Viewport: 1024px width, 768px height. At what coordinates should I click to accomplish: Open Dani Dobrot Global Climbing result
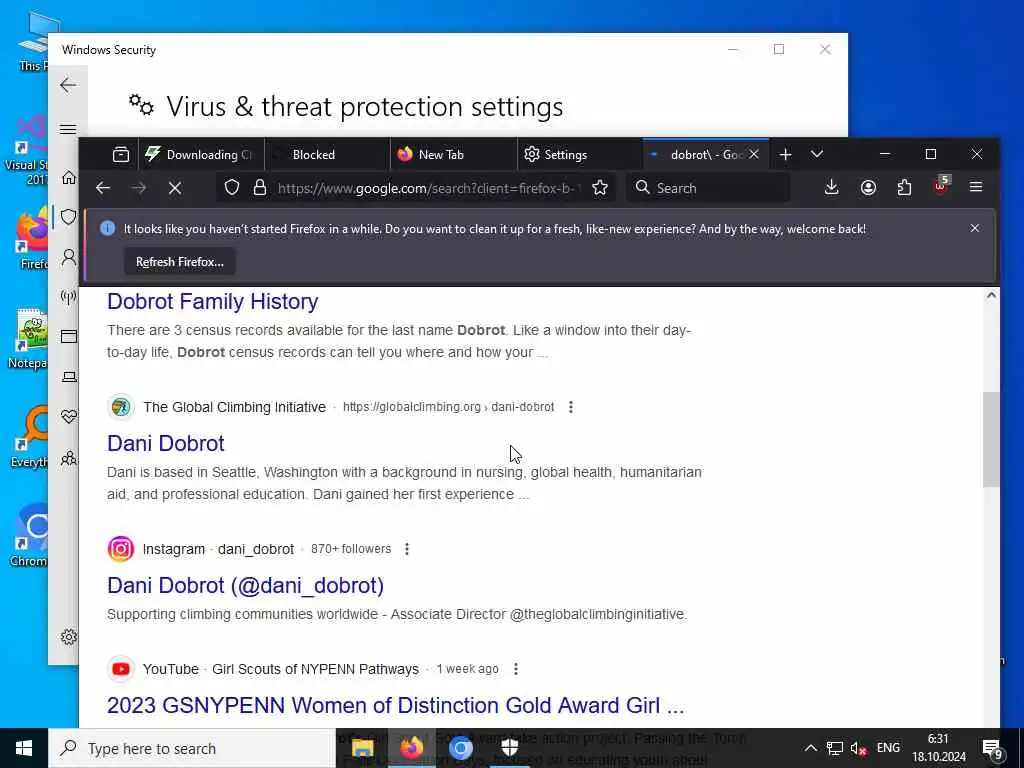166,443
